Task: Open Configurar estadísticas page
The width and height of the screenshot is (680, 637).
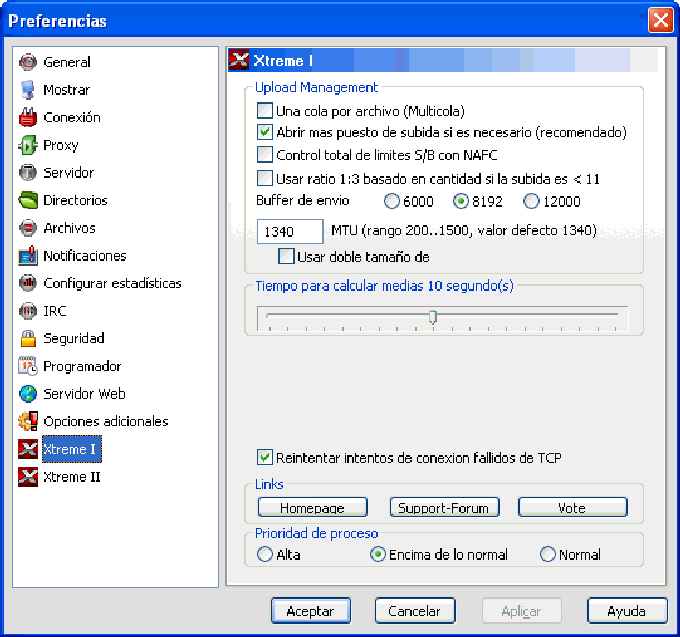Action: 112,283
